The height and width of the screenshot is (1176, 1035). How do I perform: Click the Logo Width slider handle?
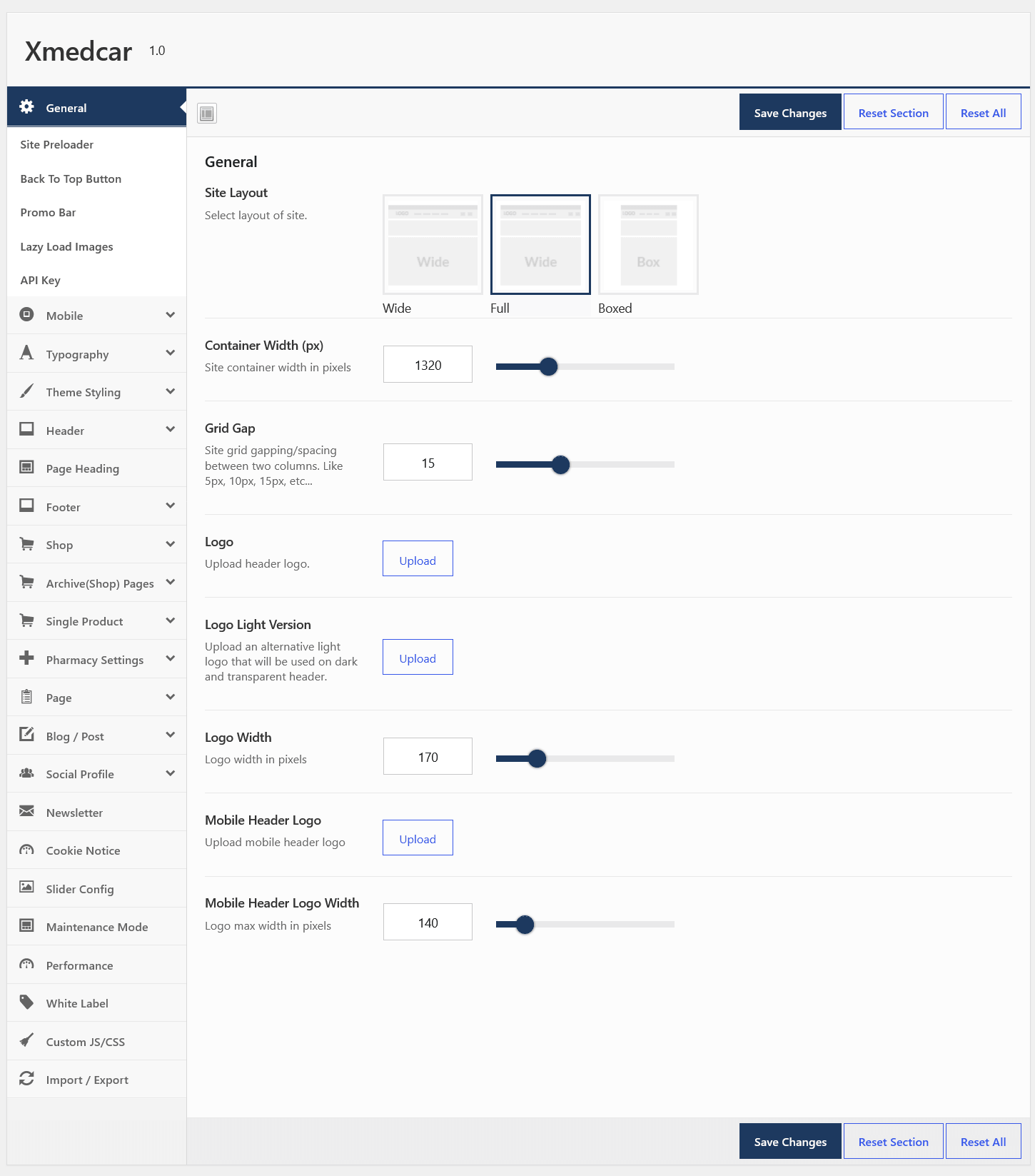(537, 758)
